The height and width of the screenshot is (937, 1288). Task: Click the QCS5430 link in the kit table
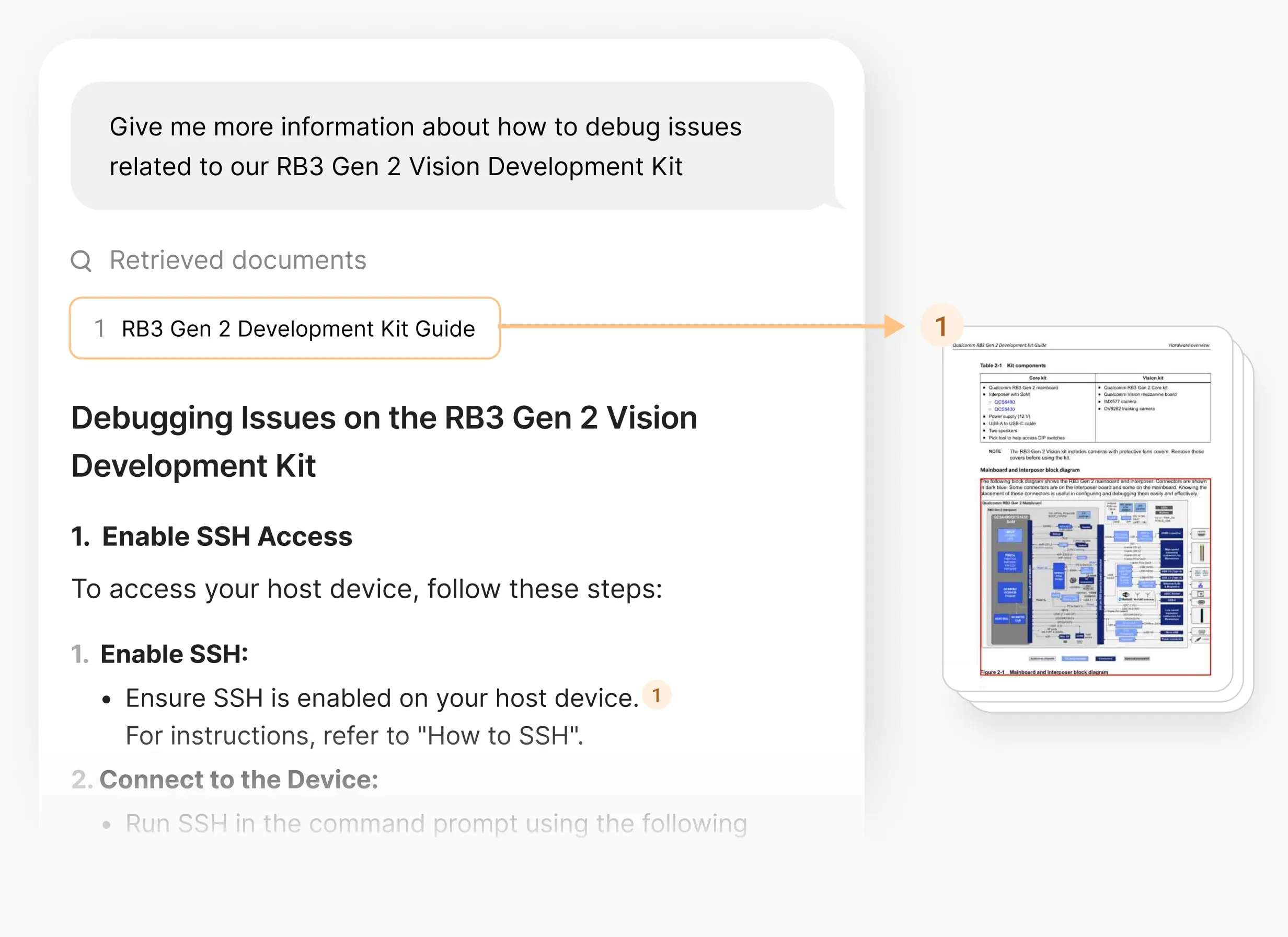click(x=1004, y=409)
